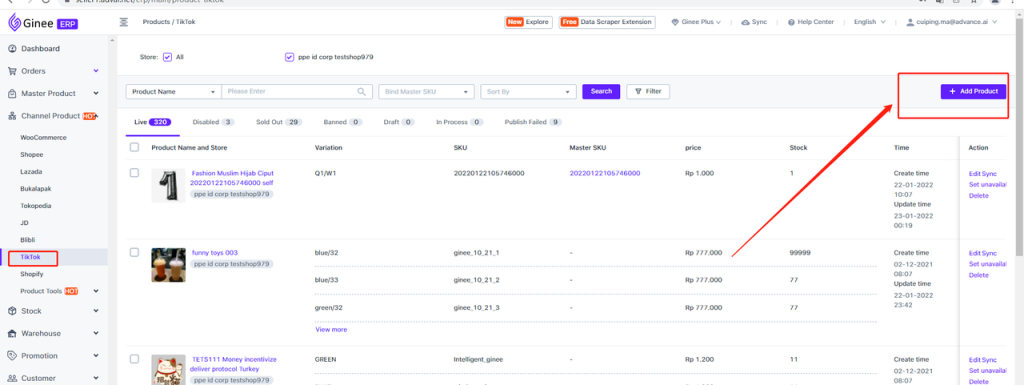The image size is (1024, 385).
Task: Open WooCommerce channel in sidebar
Action: point(43,138)
